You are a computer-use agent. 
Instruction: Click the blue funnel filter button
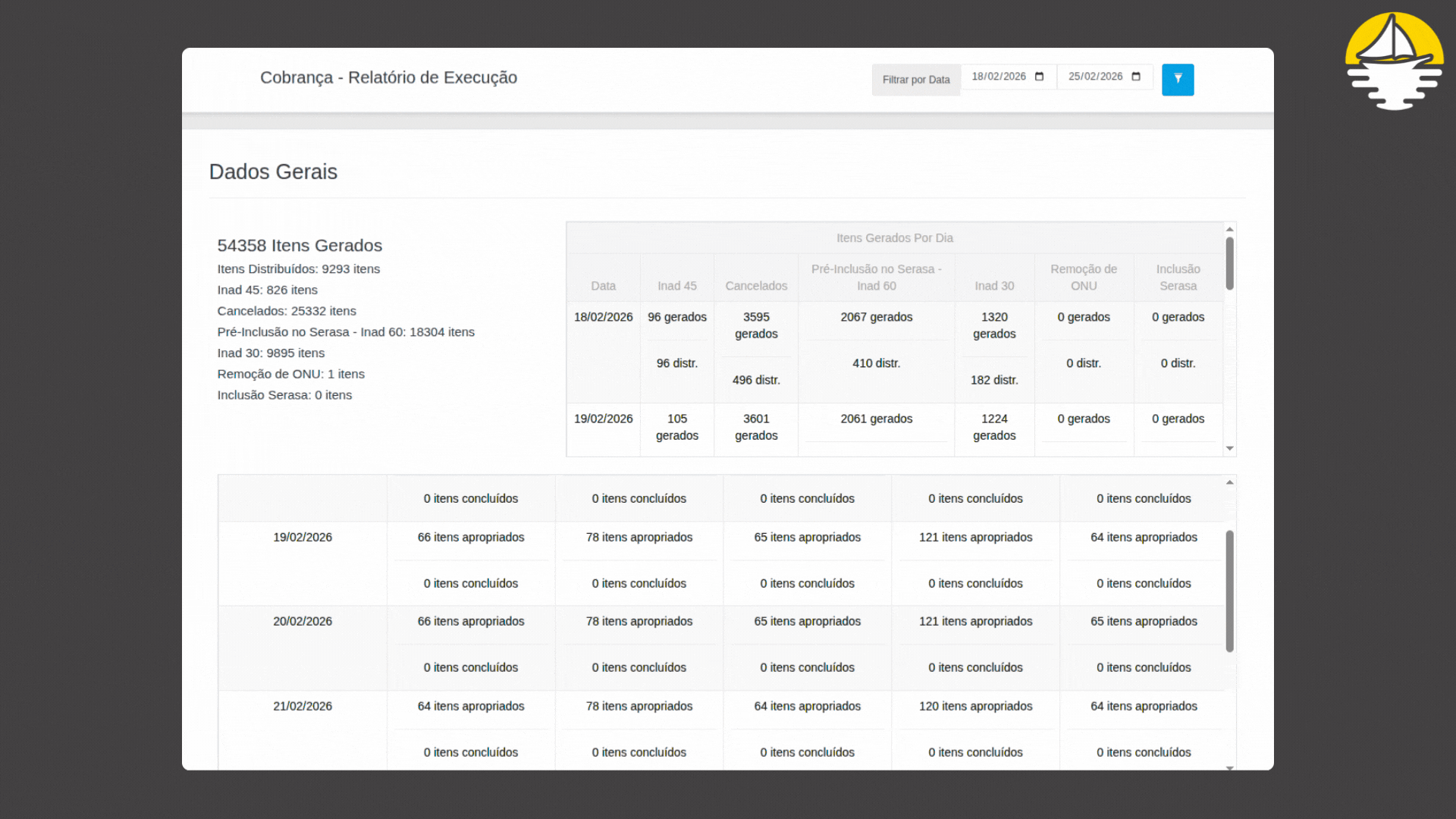click(x=1178, y=80)
